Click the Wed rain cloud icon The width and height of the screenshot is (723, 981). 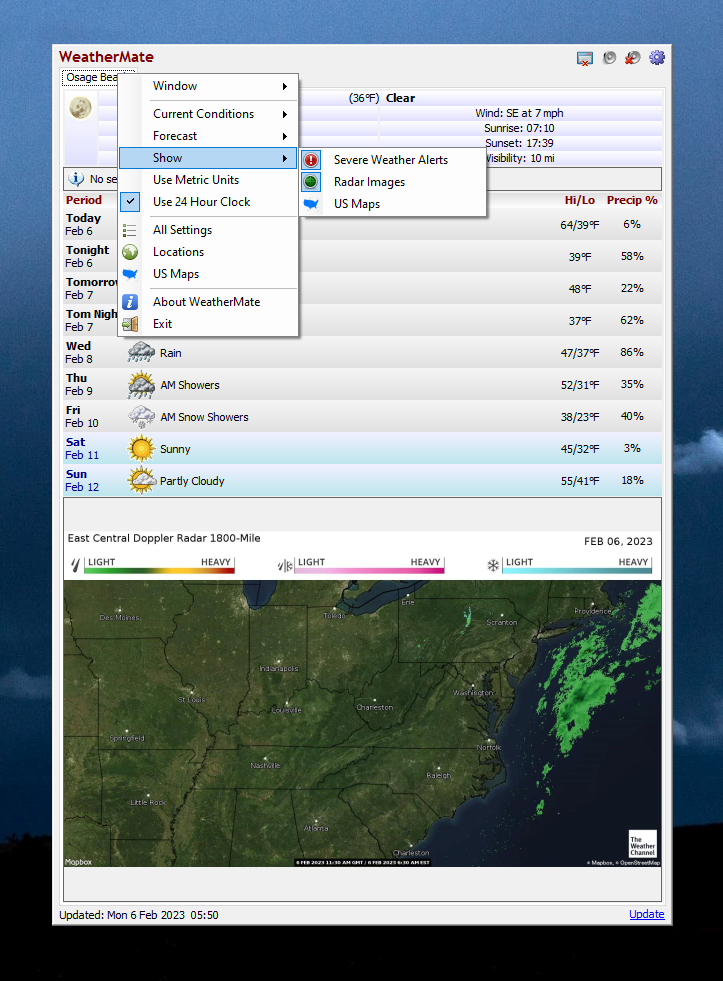click(x=141, y=353)
